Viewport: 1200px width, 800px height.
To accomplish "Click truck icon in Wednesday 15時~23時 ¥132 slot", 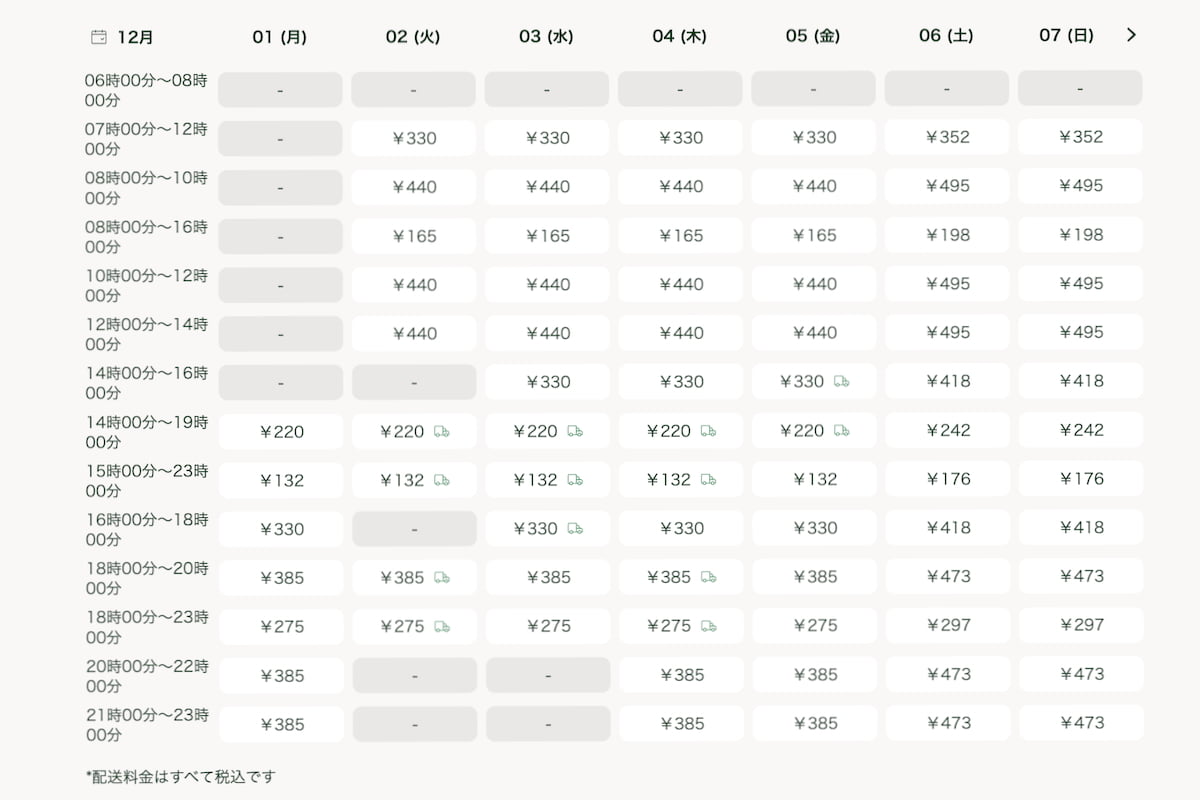I will pos(575,480).
